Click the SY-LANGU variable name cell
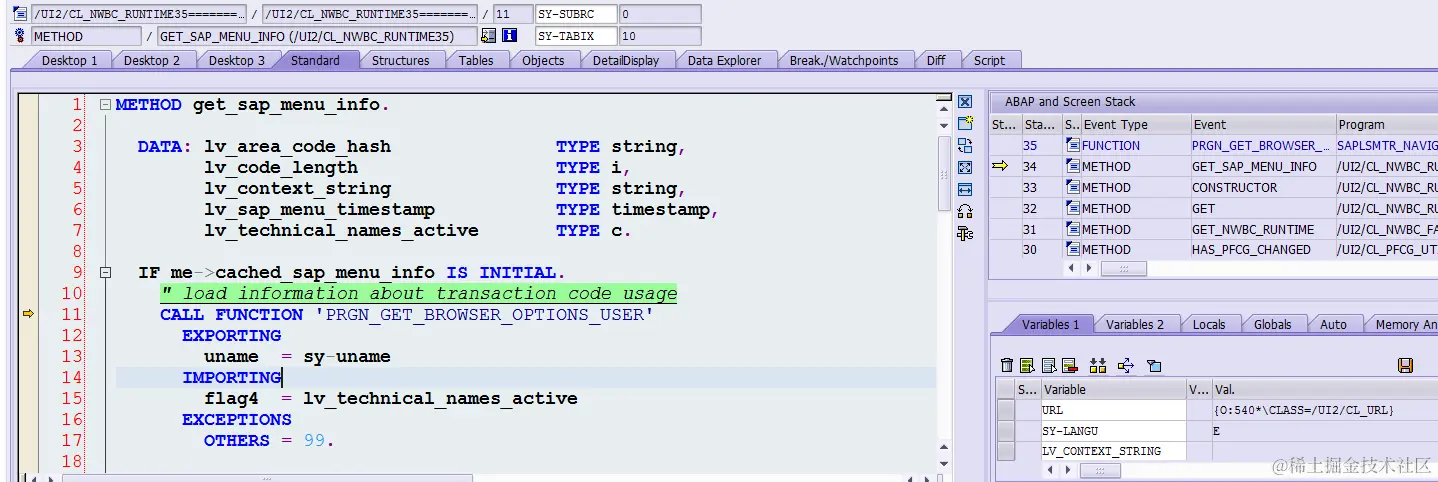Viewport: 1438px width, 482px height. 1113,430
